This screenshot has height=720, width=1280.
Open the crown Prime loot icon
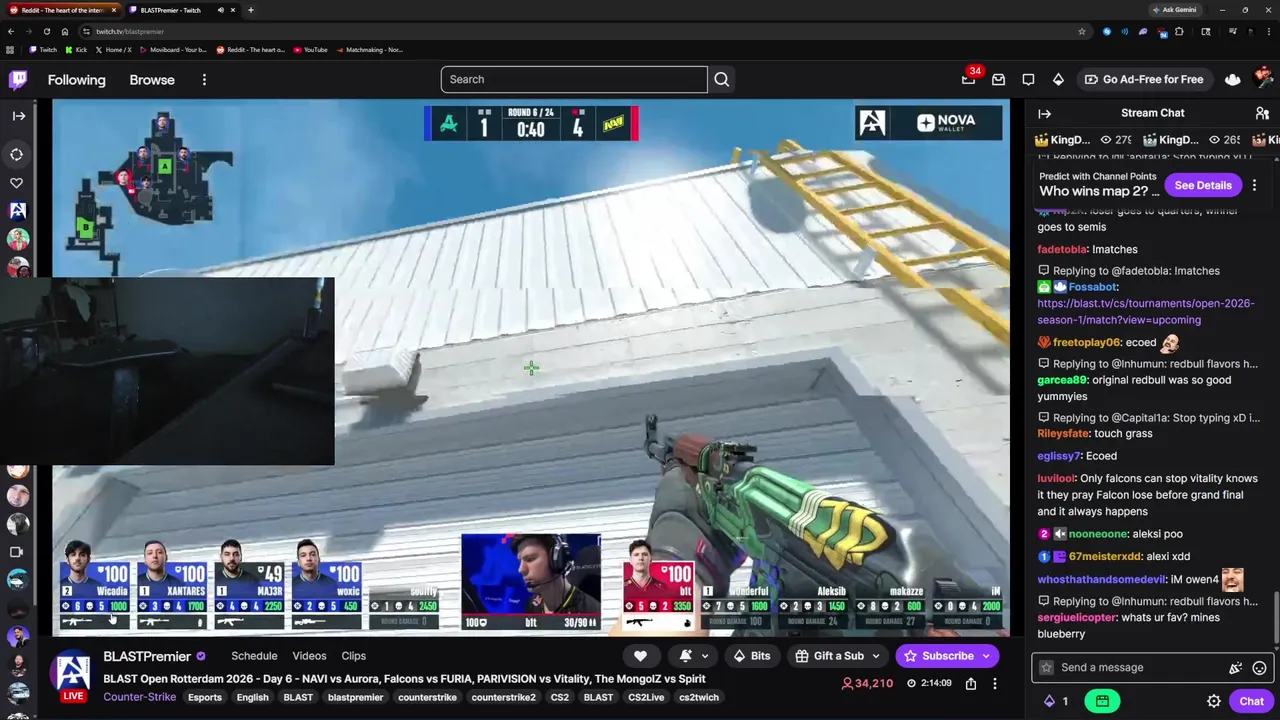pyautogui.click(x=1232, y=79)
